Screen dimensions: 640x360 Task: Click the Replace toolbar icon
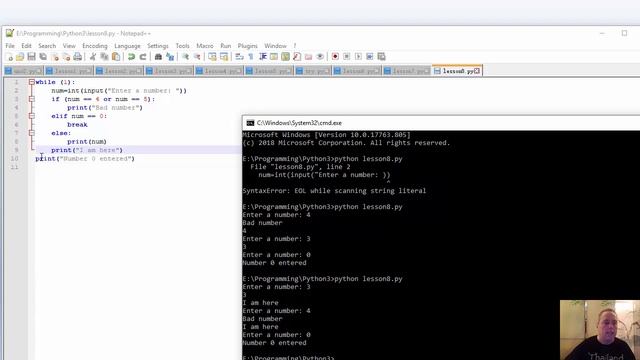tap(170, 57)
